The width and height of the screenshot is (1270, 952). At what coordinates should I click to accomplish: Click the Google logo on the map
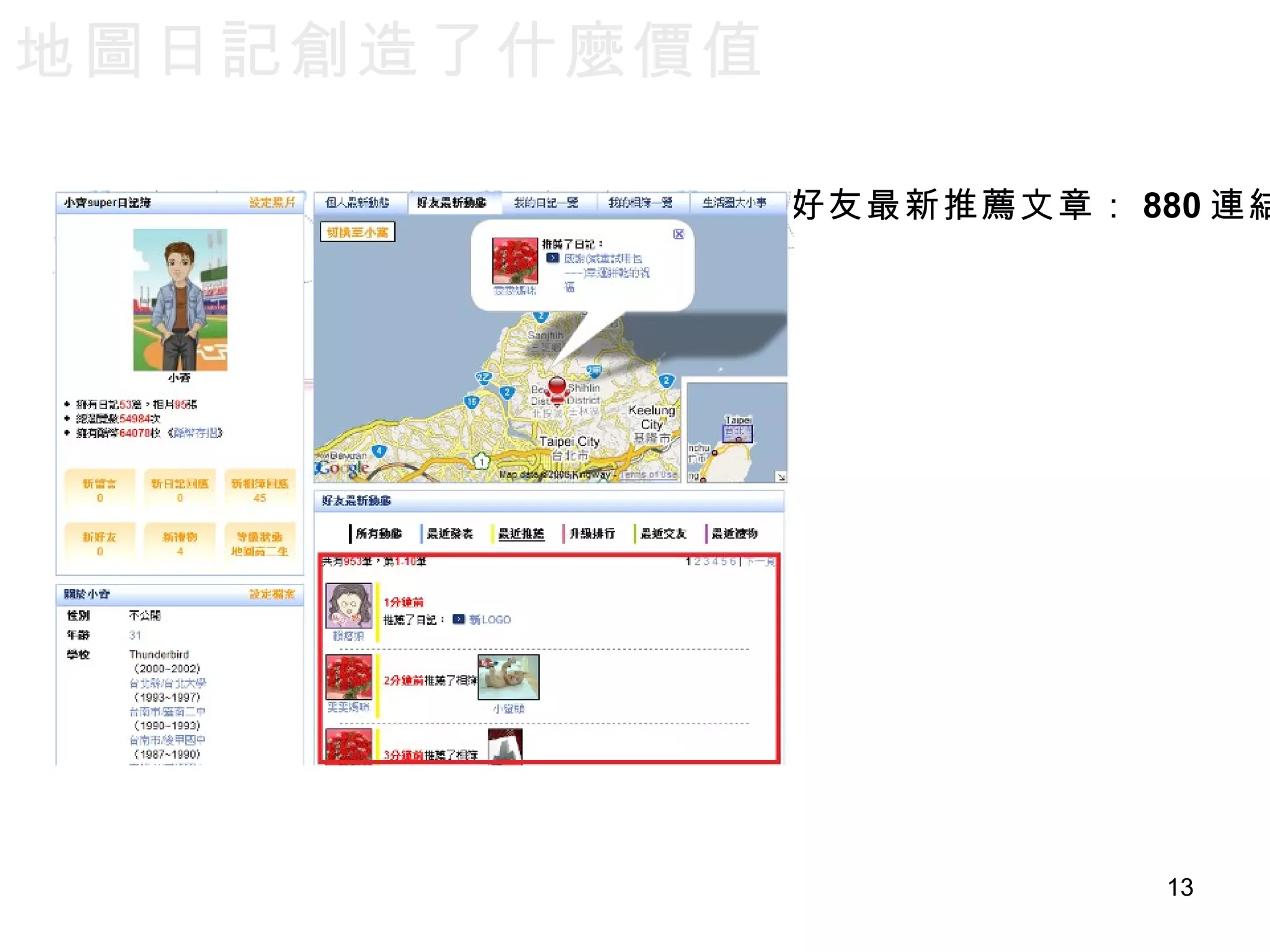coord(342,468)
